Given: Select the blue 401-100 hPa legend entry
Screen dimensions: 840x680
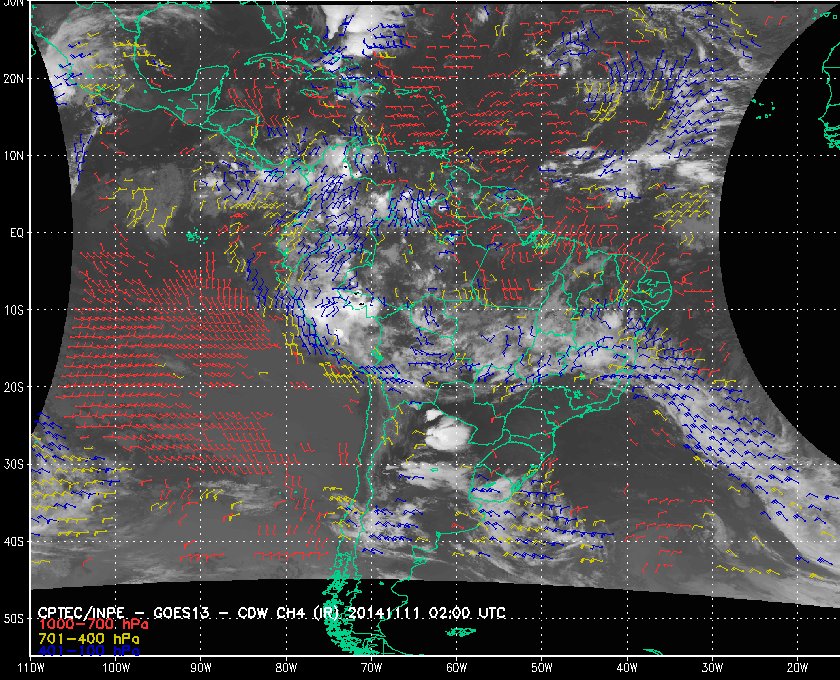Looking at the screenshot, I should [88, 651].
